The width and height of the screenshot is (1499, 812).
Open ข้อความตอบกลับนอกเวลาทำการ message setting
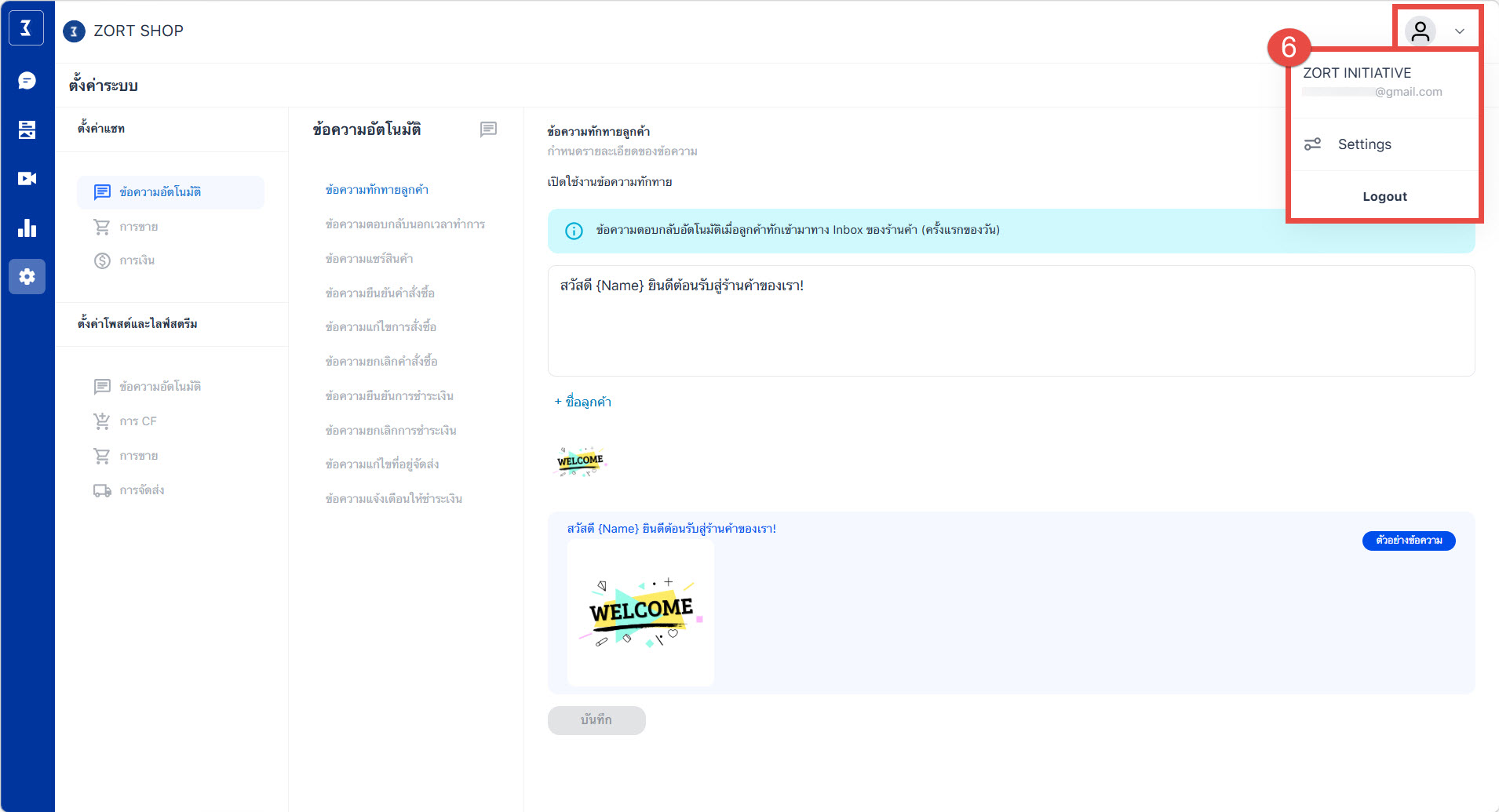tap(405, 224)
